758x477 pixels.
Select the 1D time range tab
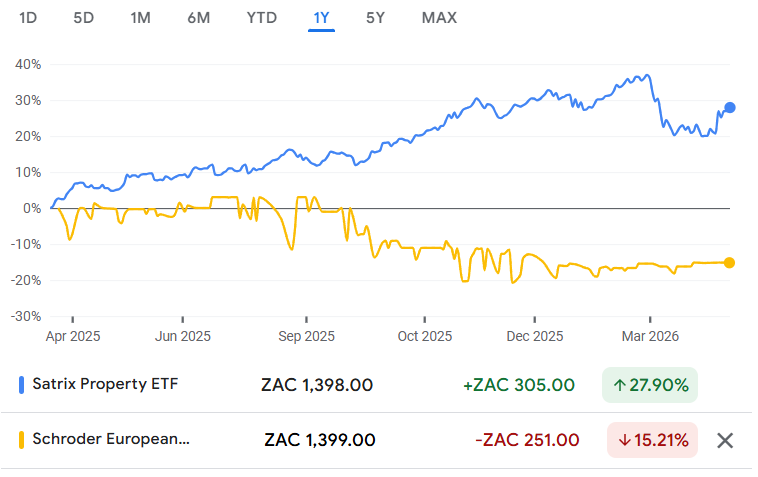(x=28, y=18)
